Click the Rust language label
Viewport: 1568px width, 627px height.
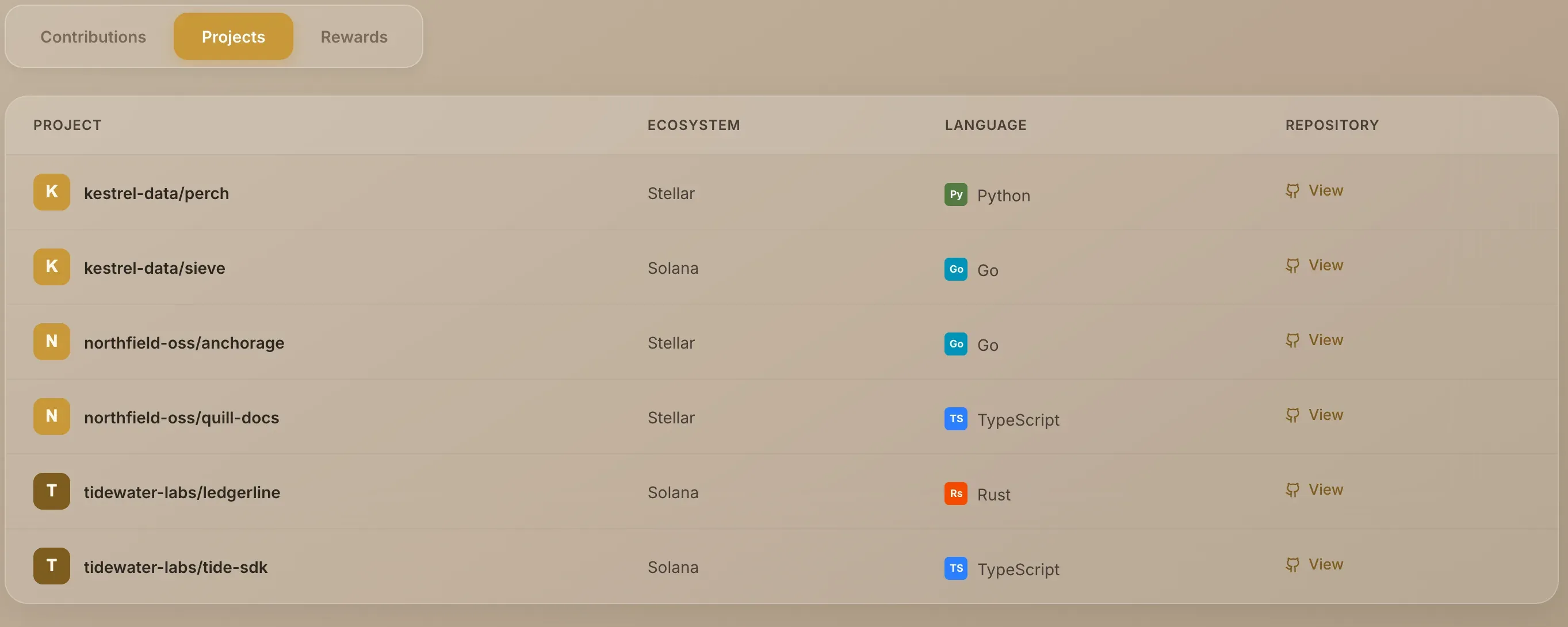(x=993, y=495)
